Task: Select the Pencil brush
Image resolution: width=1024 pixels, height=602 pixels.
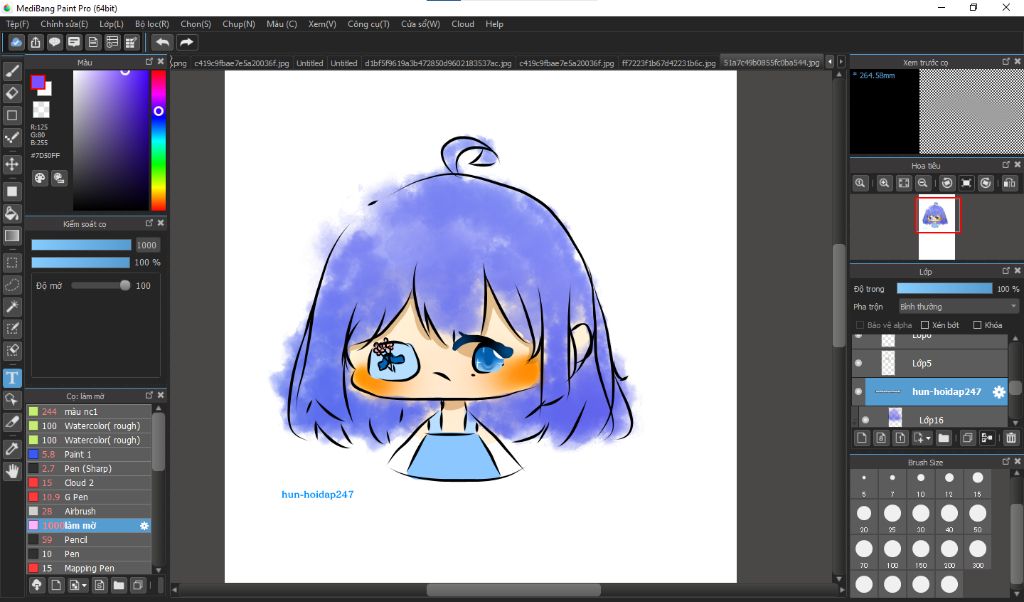Action: 89,540
